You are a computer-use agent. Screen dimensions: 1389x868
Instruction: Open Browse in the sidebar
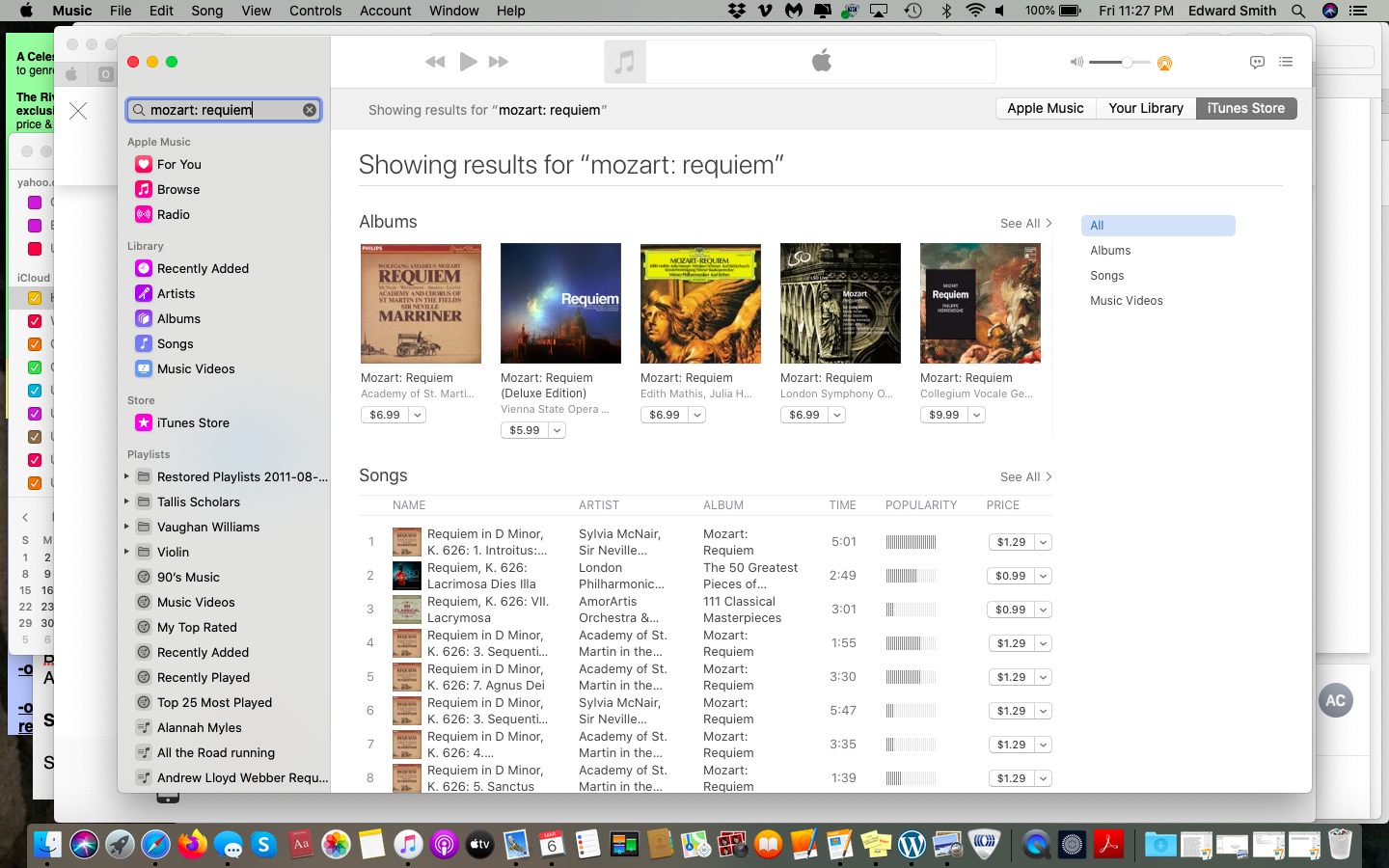coord(178,190)
